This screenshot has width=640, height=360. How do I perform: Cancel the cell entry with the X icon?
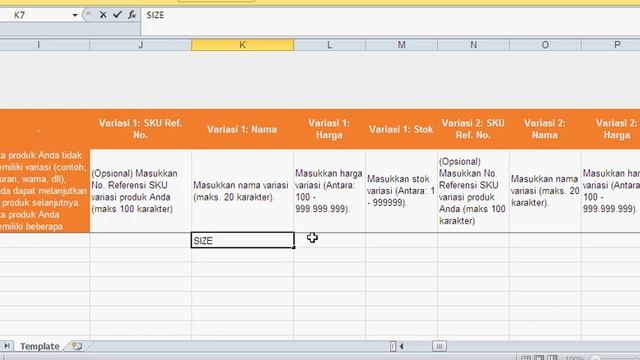(x=103, y=15)
